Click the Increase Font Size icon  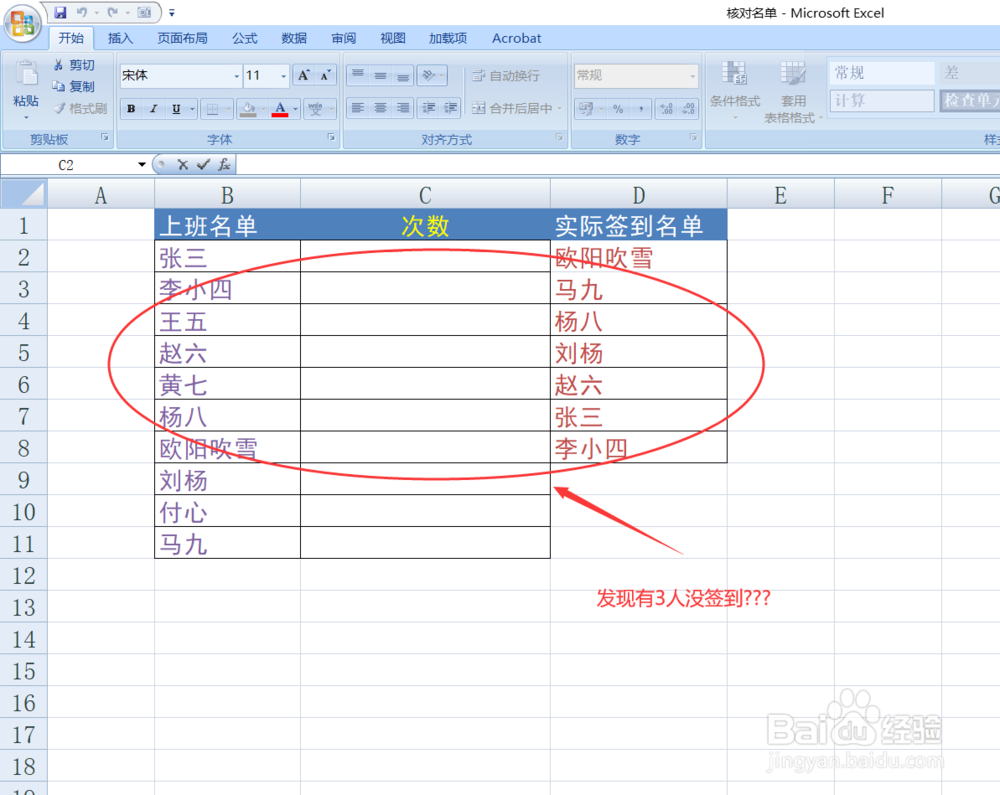point(303,74)
